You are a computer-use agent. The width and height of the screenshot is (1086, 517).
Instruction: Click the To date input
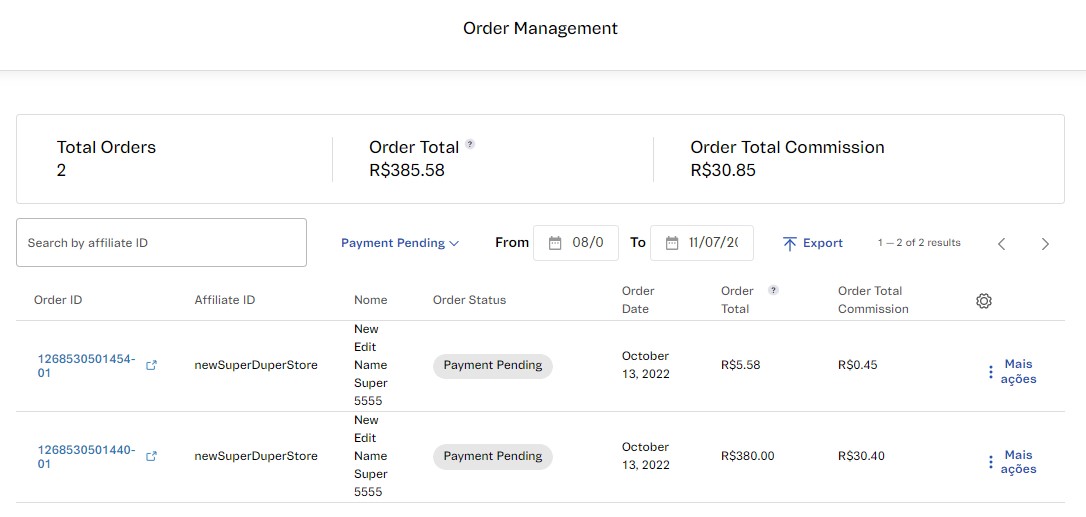pos(713,243)
